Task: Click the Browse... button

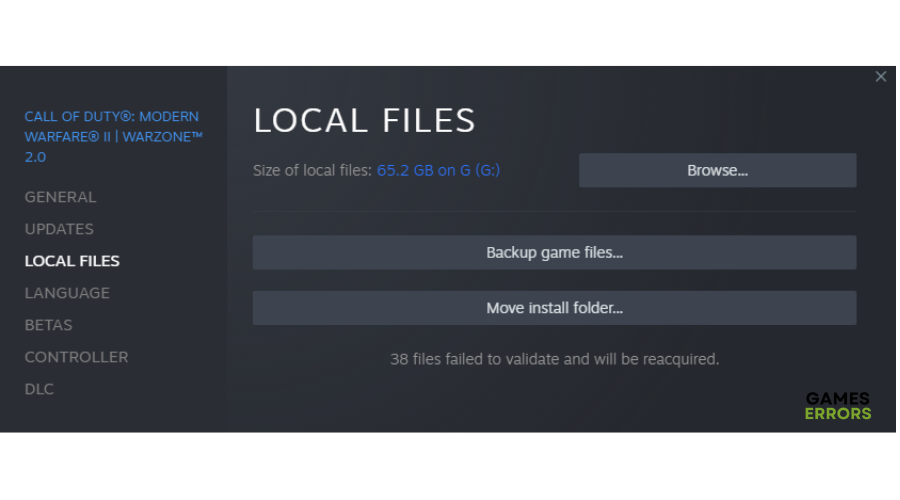Action: tap(717, 170)
